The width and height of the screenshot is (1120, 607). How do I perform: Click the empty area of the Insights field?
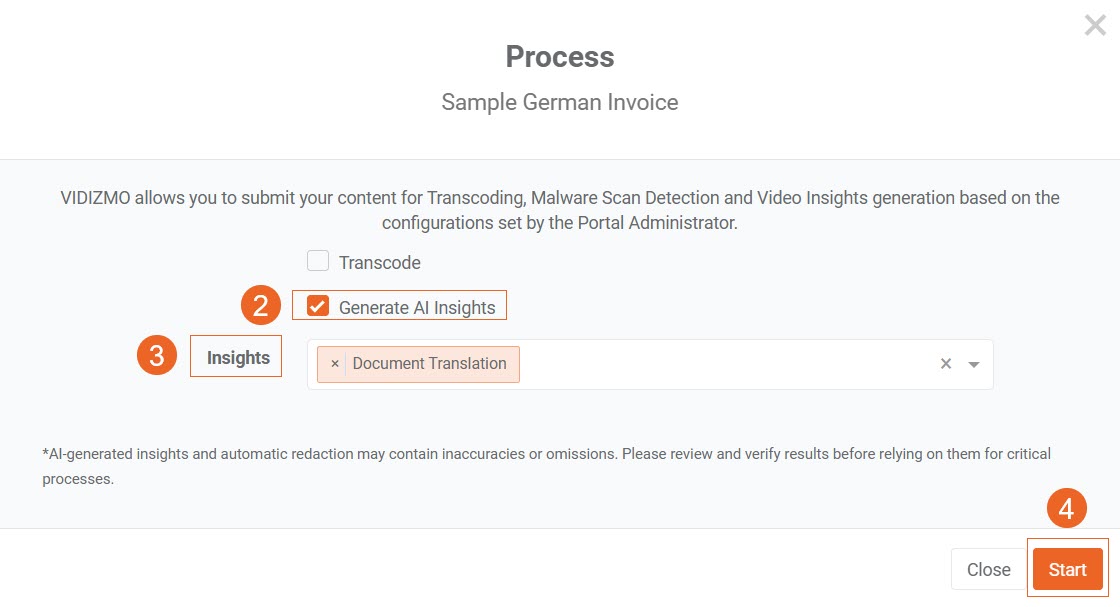click(720, 364)
